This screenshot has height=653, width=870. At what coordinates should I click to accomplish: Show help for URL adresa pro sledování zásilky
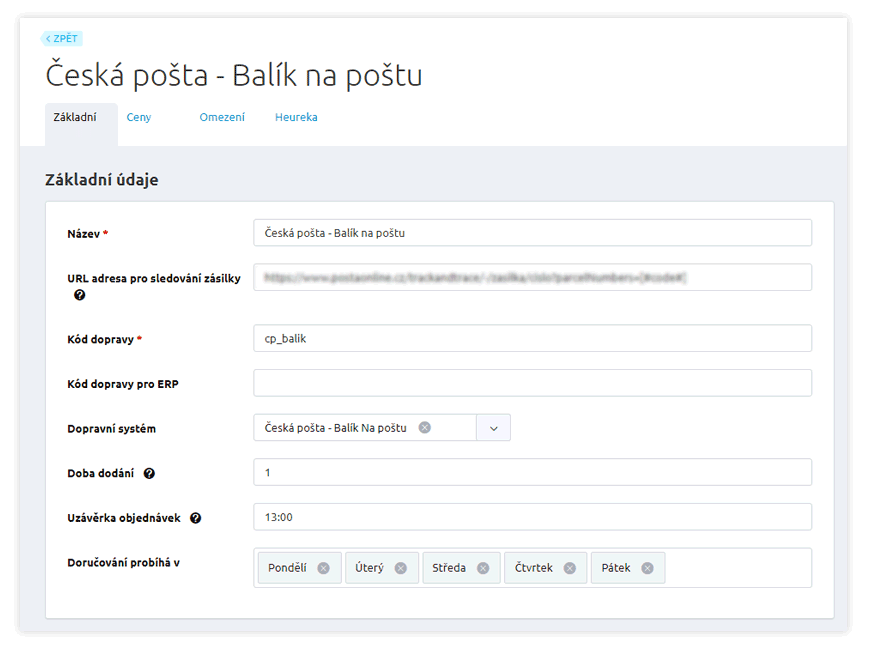(x=80, y=295)
